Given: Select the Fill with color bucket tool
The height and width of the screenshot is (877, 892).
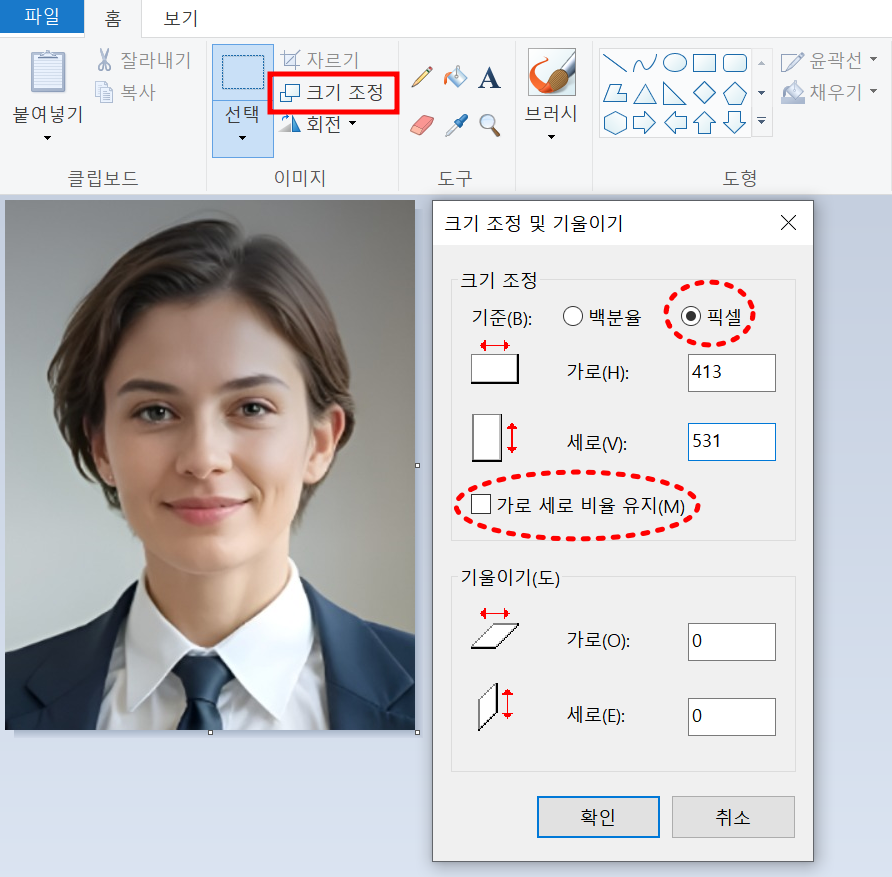Looking at the screenshot, I should [456, 76].
